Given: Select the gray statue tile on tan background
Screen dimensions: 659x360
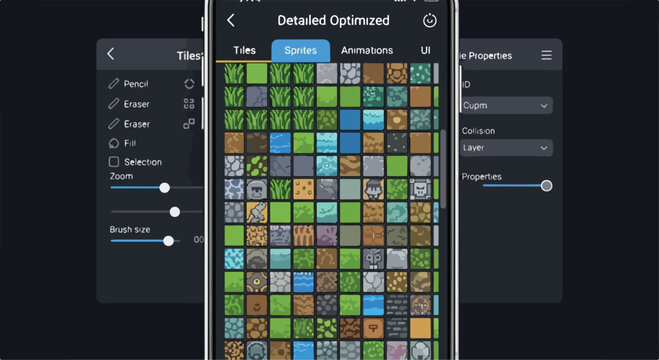Looking at the screenshot, I should click(x=257, y=212).
